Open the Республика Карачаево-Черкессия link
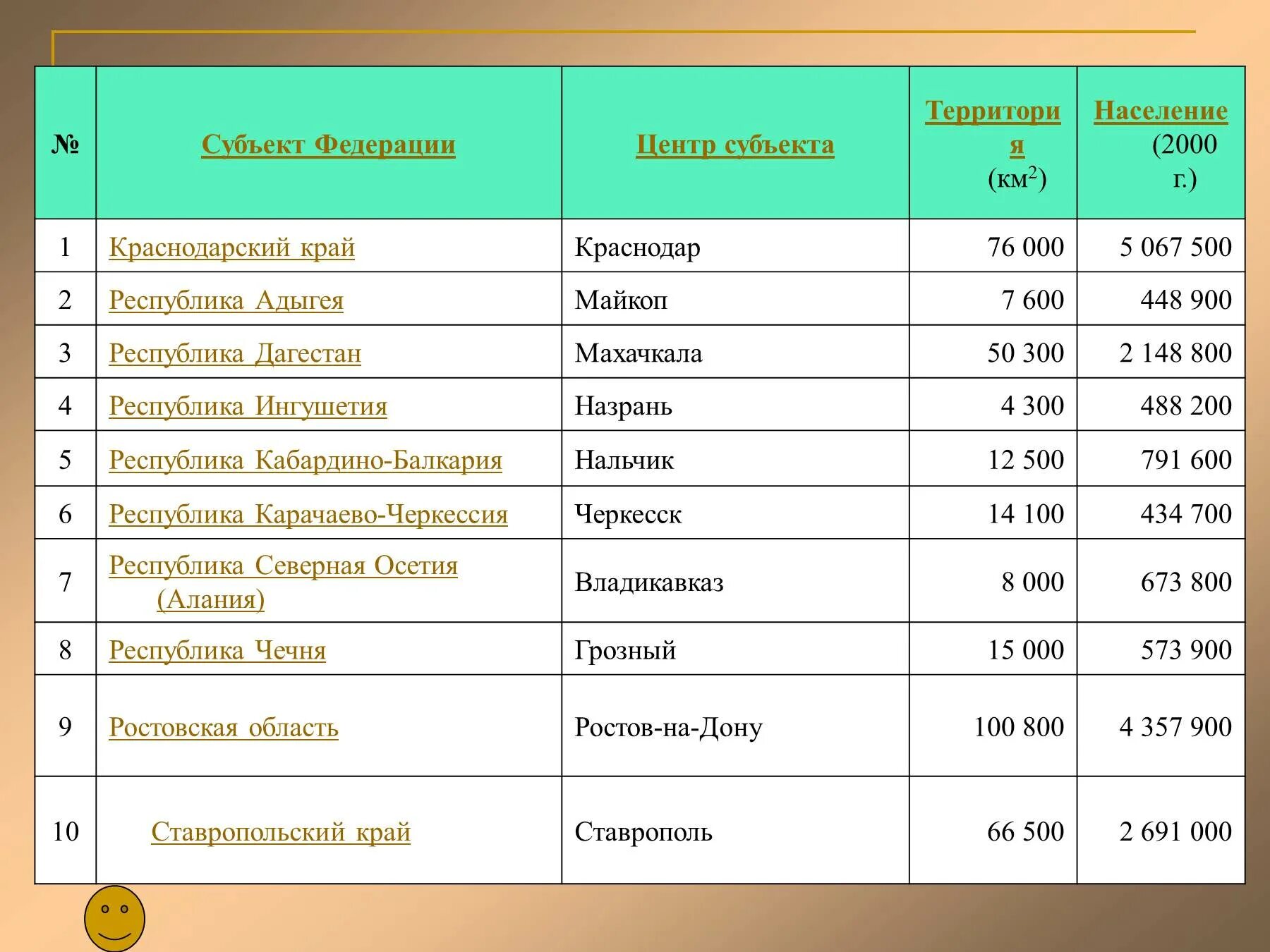The image size is (1270, 952). point(308,514)
